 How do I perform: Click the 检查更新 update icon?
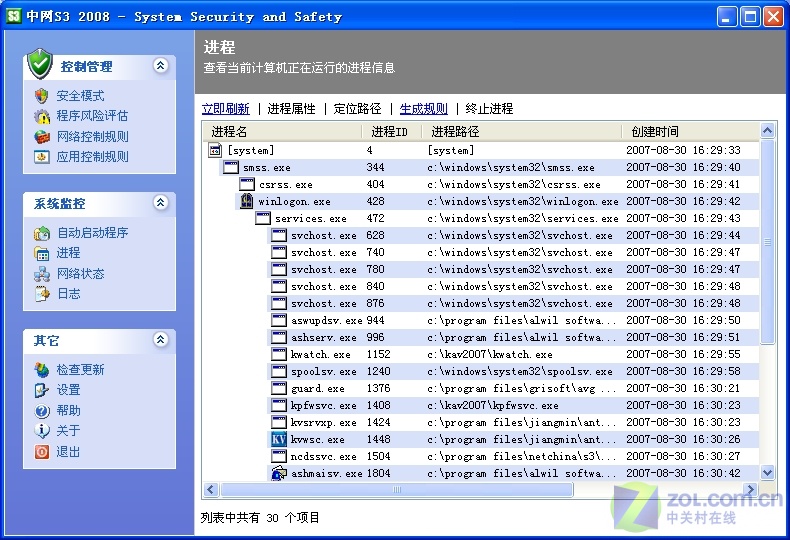(x=42, y=370)
